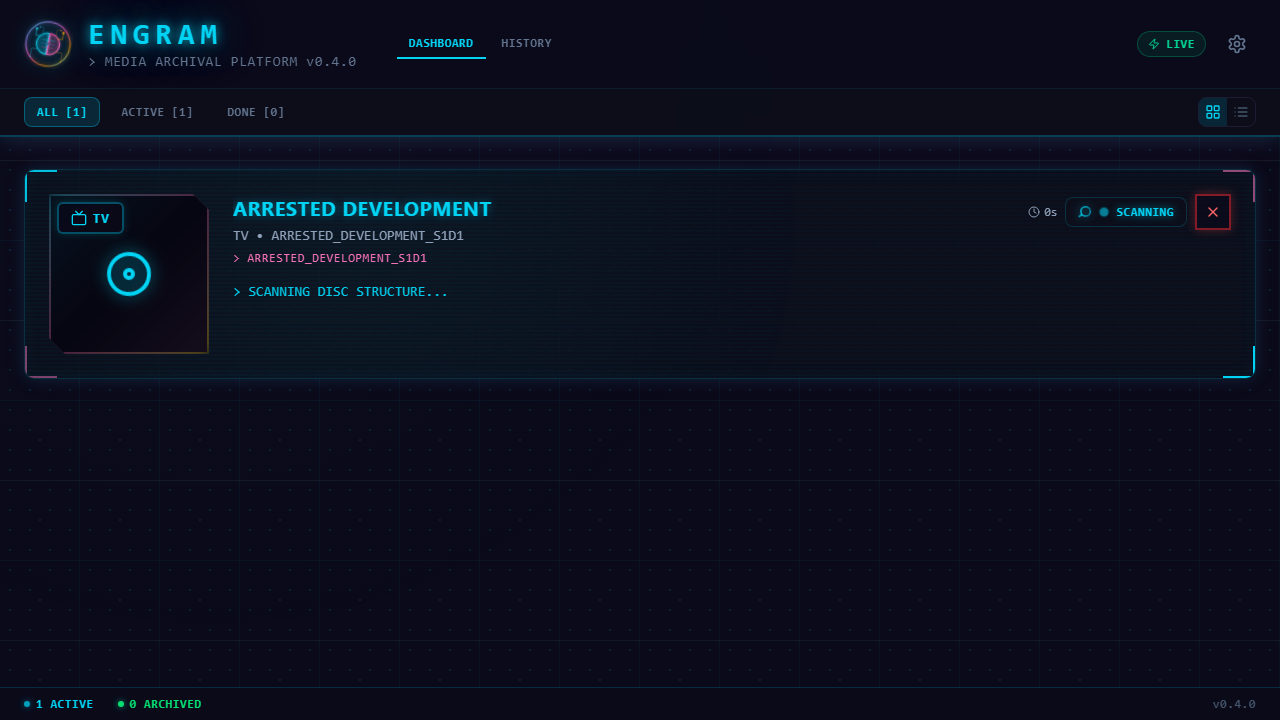Screen dimensions: 1280x720
Task: Switch to list view layout
Action: [1241, 112]
